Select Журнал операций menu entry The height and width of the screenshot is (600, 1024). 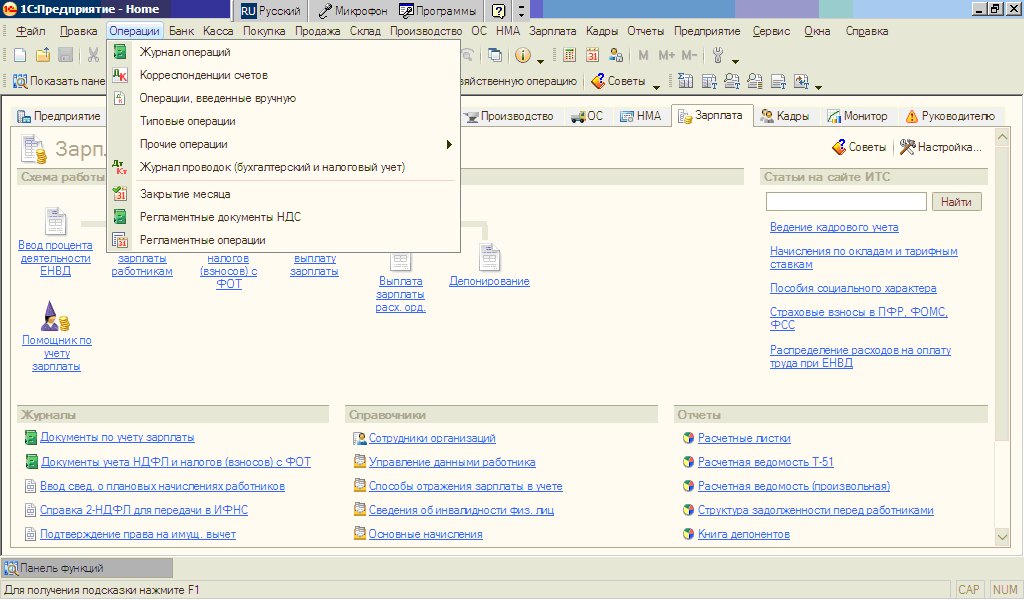[283, 52]
